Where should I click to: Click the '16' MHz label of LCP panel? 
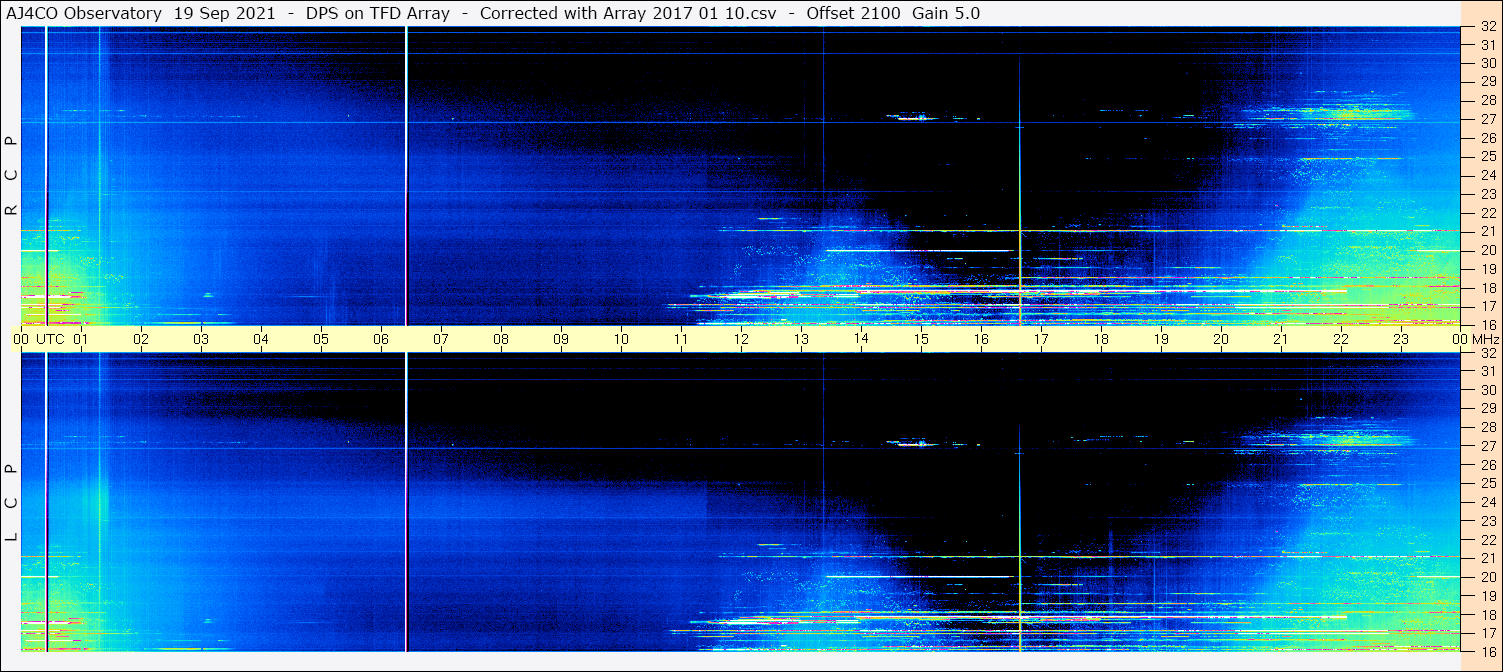(x=1488, y=651)
